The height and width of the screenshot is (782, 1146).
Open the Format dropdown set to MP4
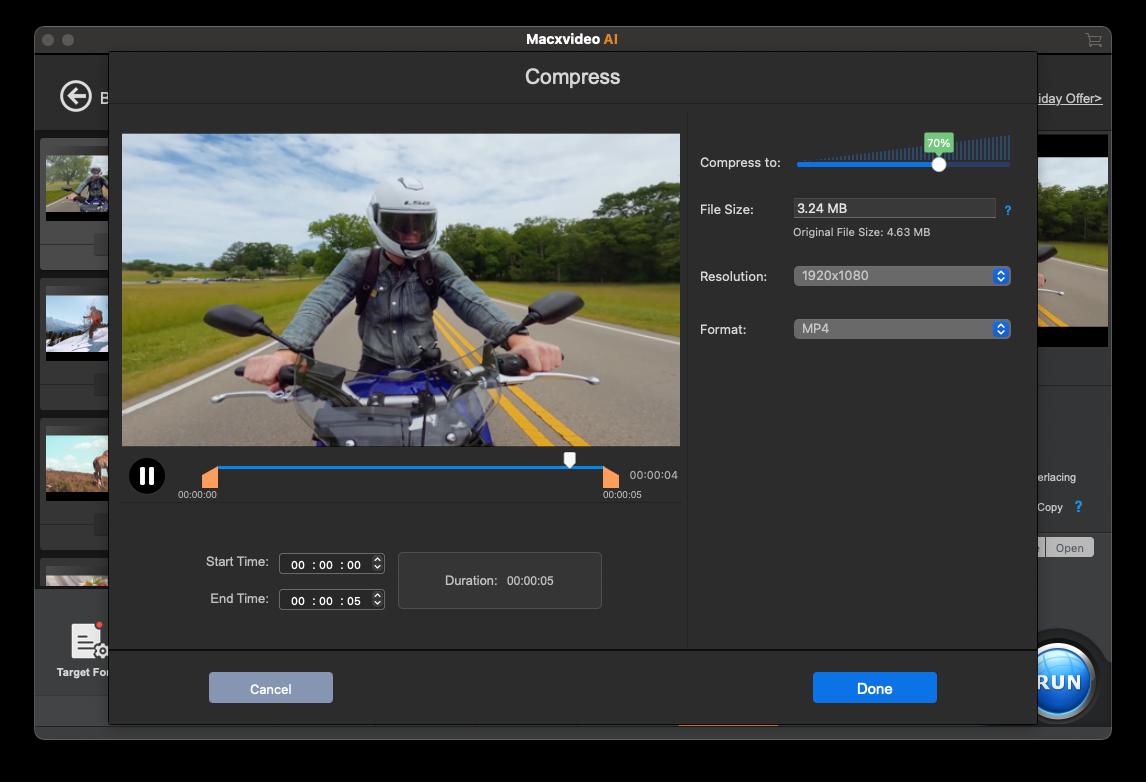[x=901, y=329]
